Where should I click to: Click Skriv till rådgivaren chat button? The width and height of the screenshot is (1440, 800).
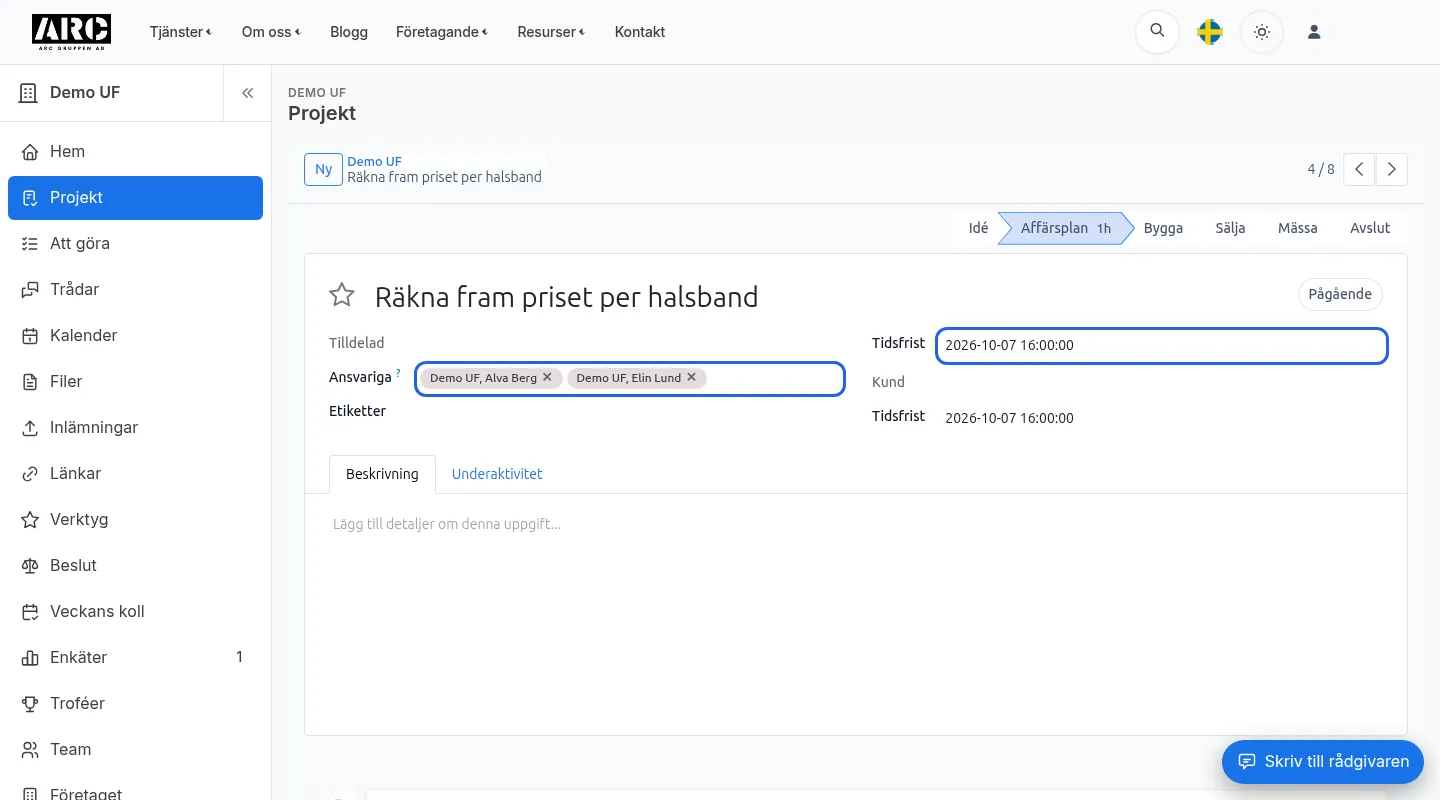pos(1323,762)
